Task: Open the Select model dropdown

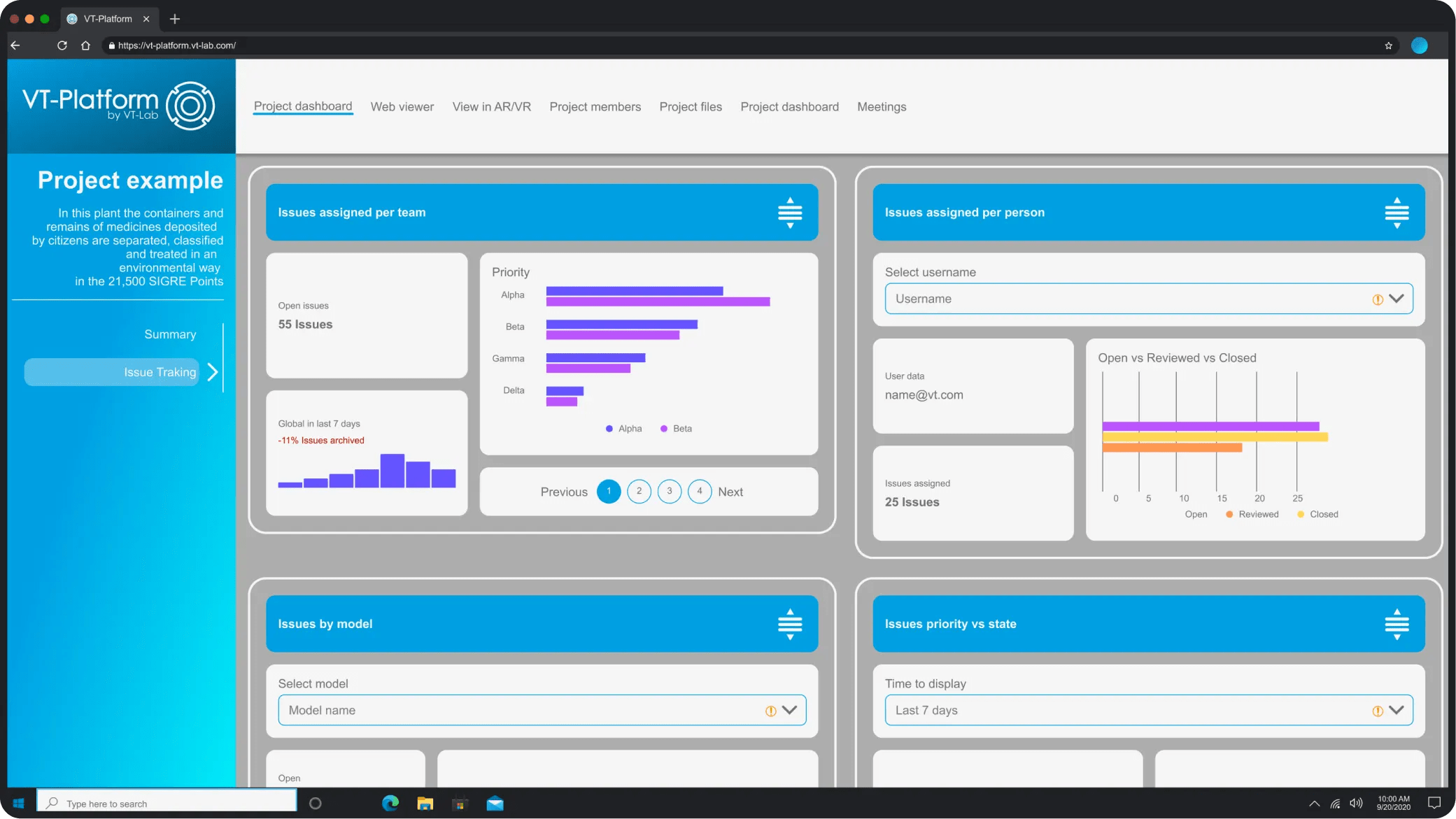Action: tap(791, 710)
